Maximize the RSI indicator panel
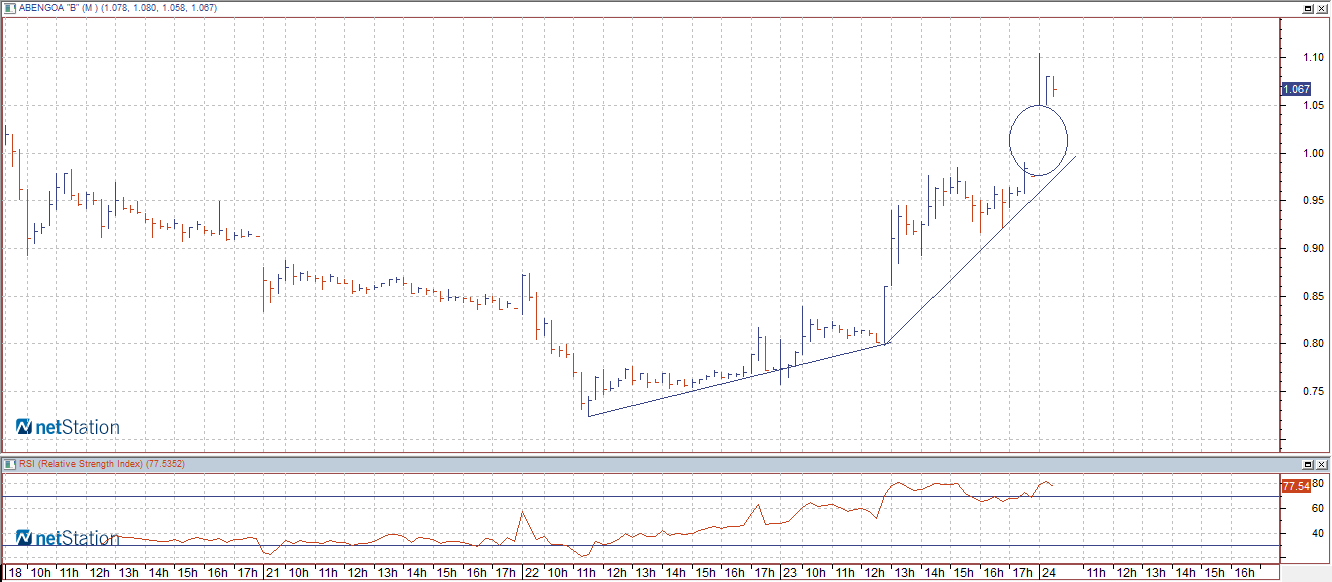The image size is (1332, 582). (x=1307, y=464)
